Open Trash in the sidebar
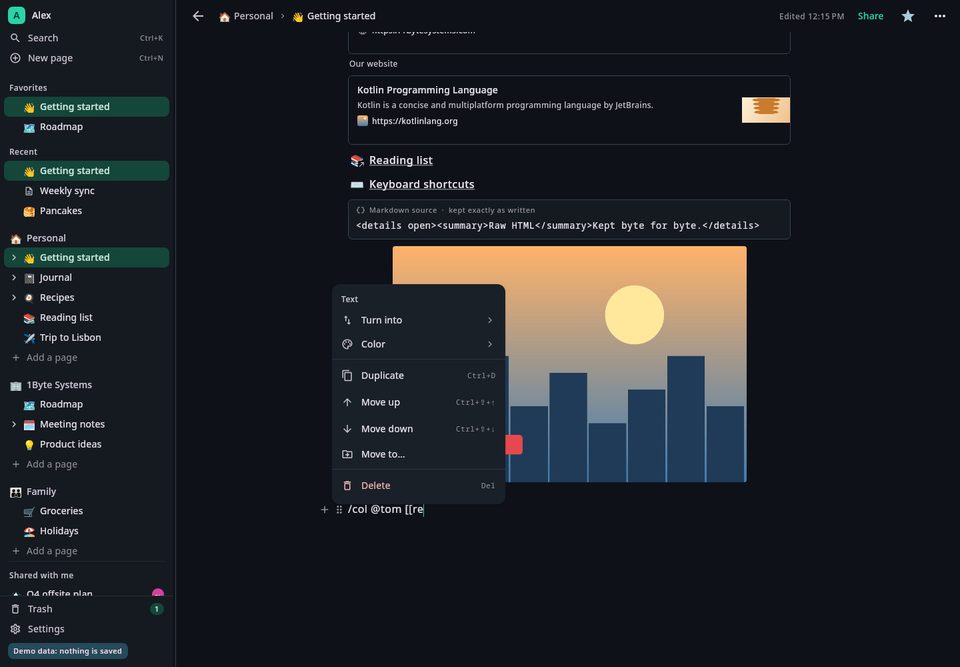Image resolution: width=960 pixels, height=667 pixels. point(87,609)
